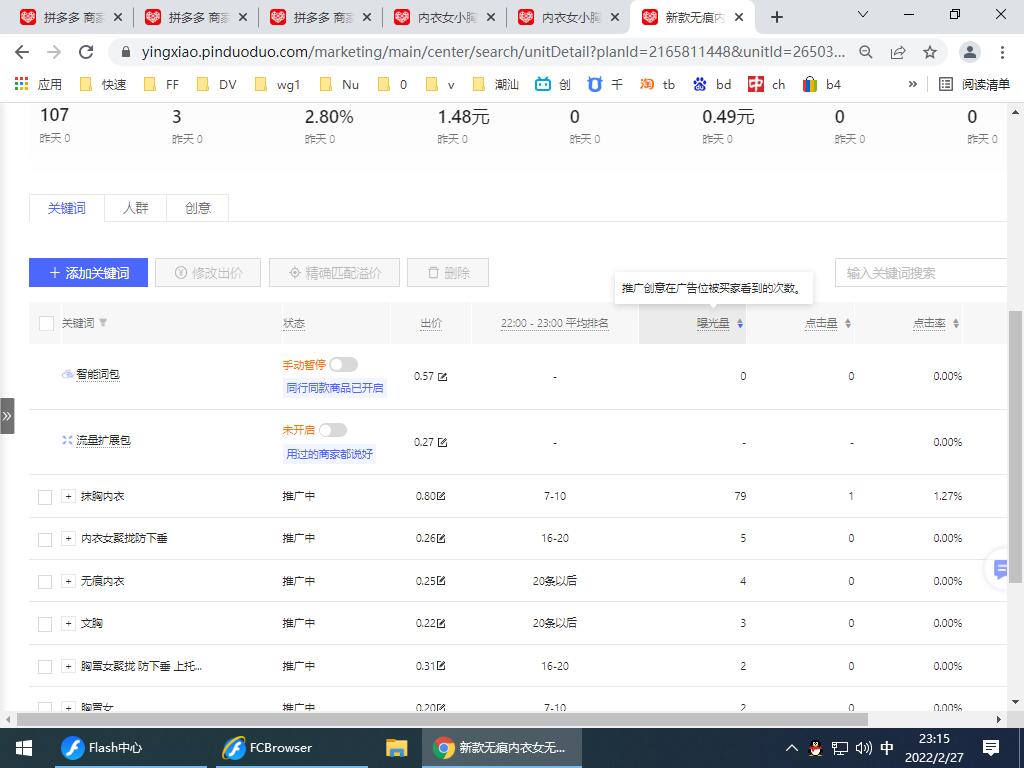Show more bookmarks chevron
The width and height of the screenshot is (1024, 768).
(912, 84)
